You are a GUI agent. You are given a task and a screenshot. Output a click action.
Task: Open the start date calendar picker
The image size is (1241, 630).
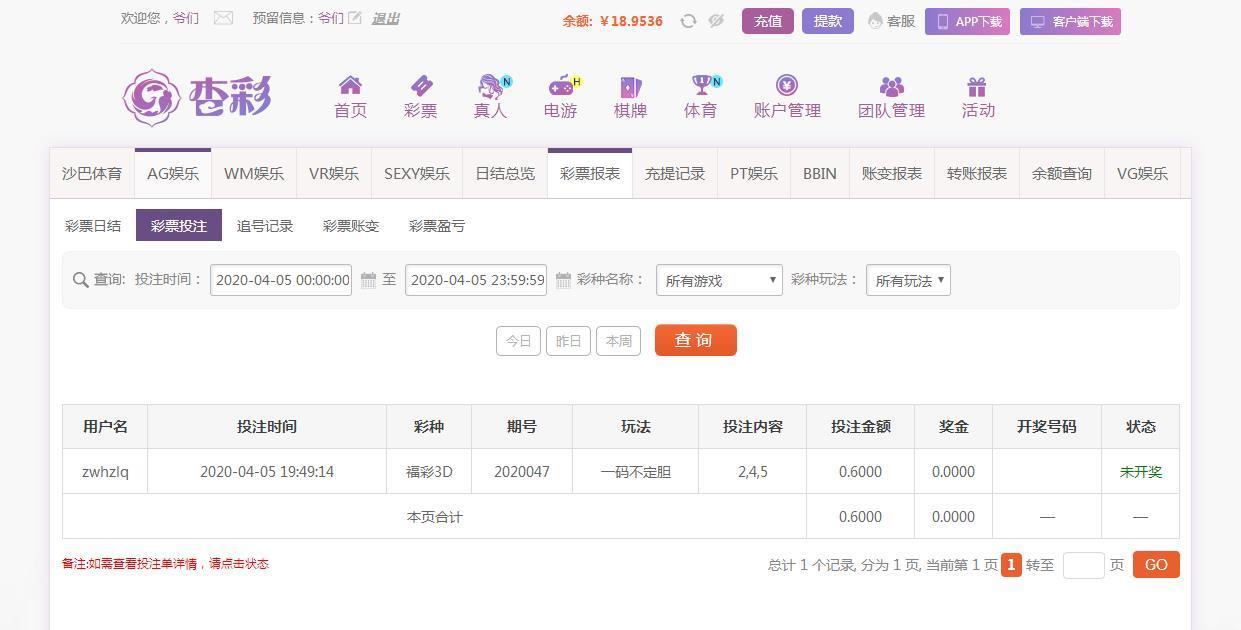pos(368,280)
